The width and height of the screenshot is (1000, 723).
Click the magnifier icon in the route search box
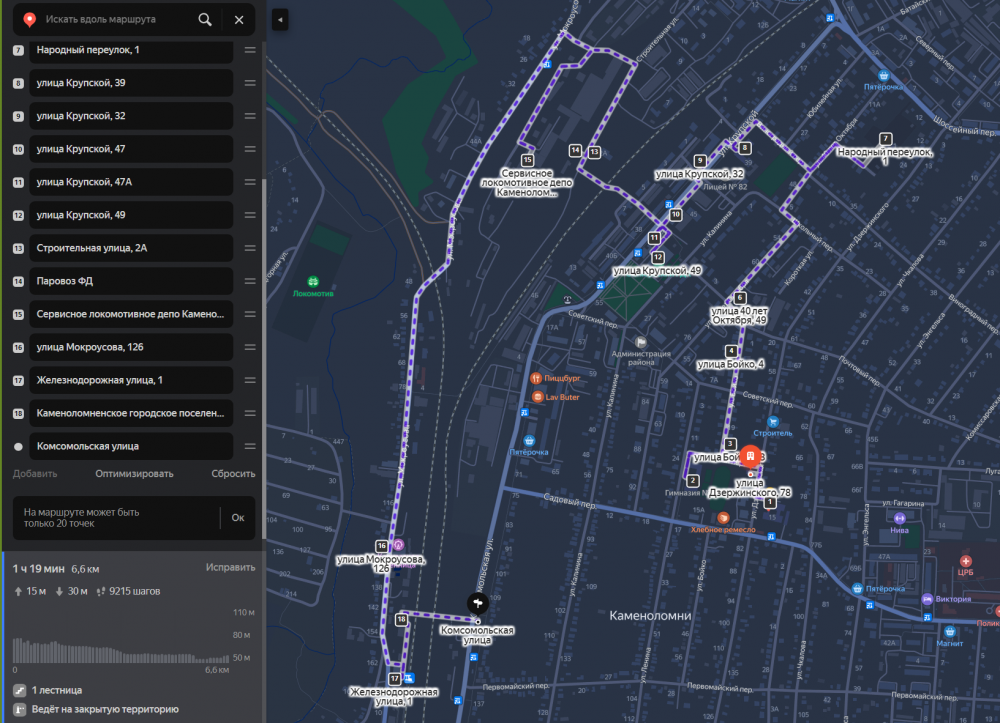pyautogui.click(x=205, y=20)
